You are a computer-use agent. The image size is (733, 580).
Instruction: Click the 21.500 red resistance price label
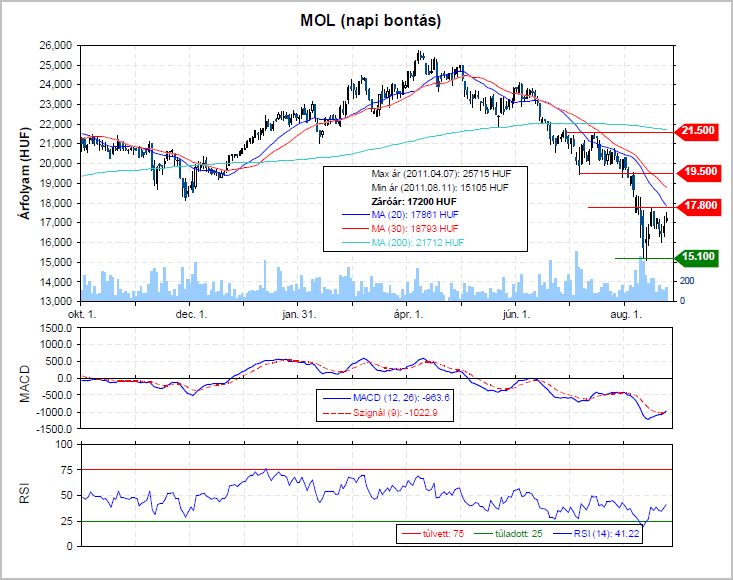(697, 130)
